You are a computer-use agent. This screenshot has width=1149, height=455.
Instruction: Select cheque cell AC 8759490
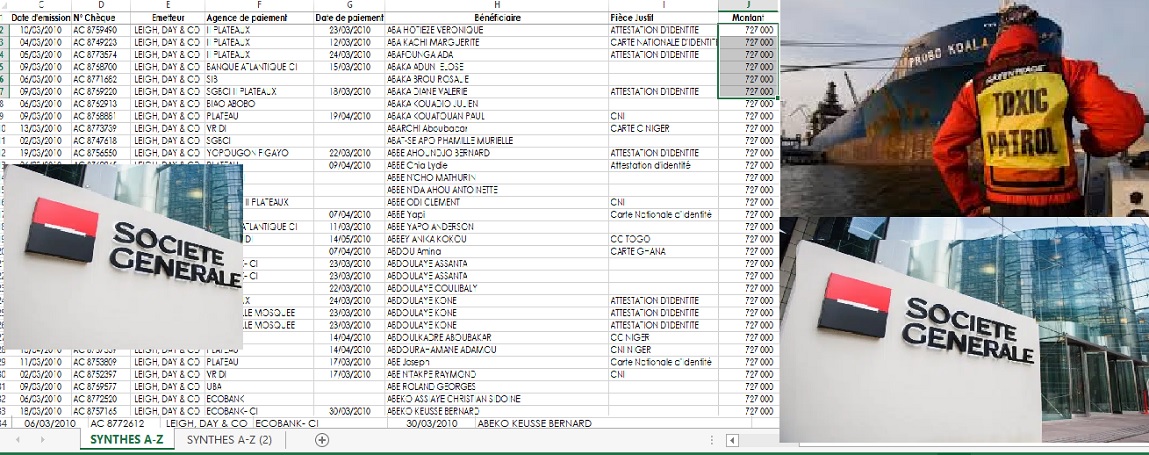(x=101, y=30)
